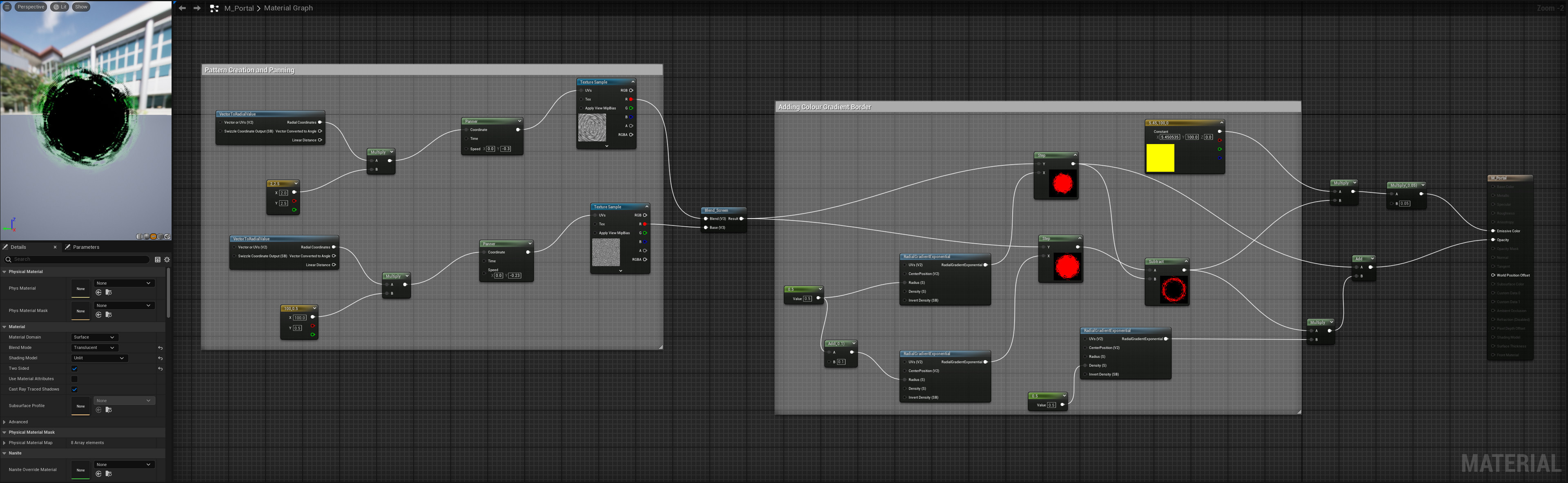Click the swirl texture thumbnail in Texture Sample

[592, 128]
